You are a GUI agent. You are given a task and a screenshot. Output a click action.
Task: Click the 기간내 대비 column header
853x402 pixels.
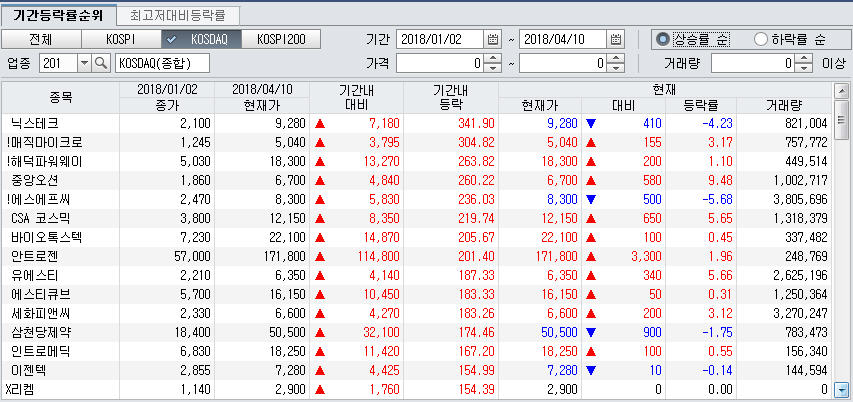pyautogui.click(x=356, y=97)
